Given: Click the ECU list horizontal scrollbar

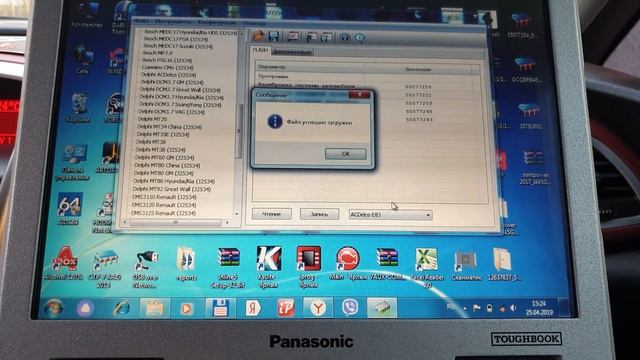Looking at the screenshot, I should (x=176, y=222).
